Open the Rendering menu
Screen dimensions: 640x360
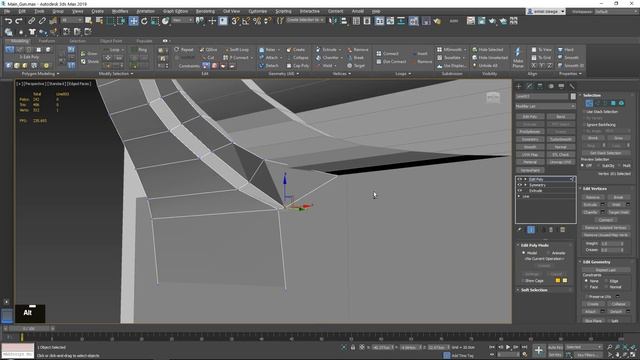[205, 11]
